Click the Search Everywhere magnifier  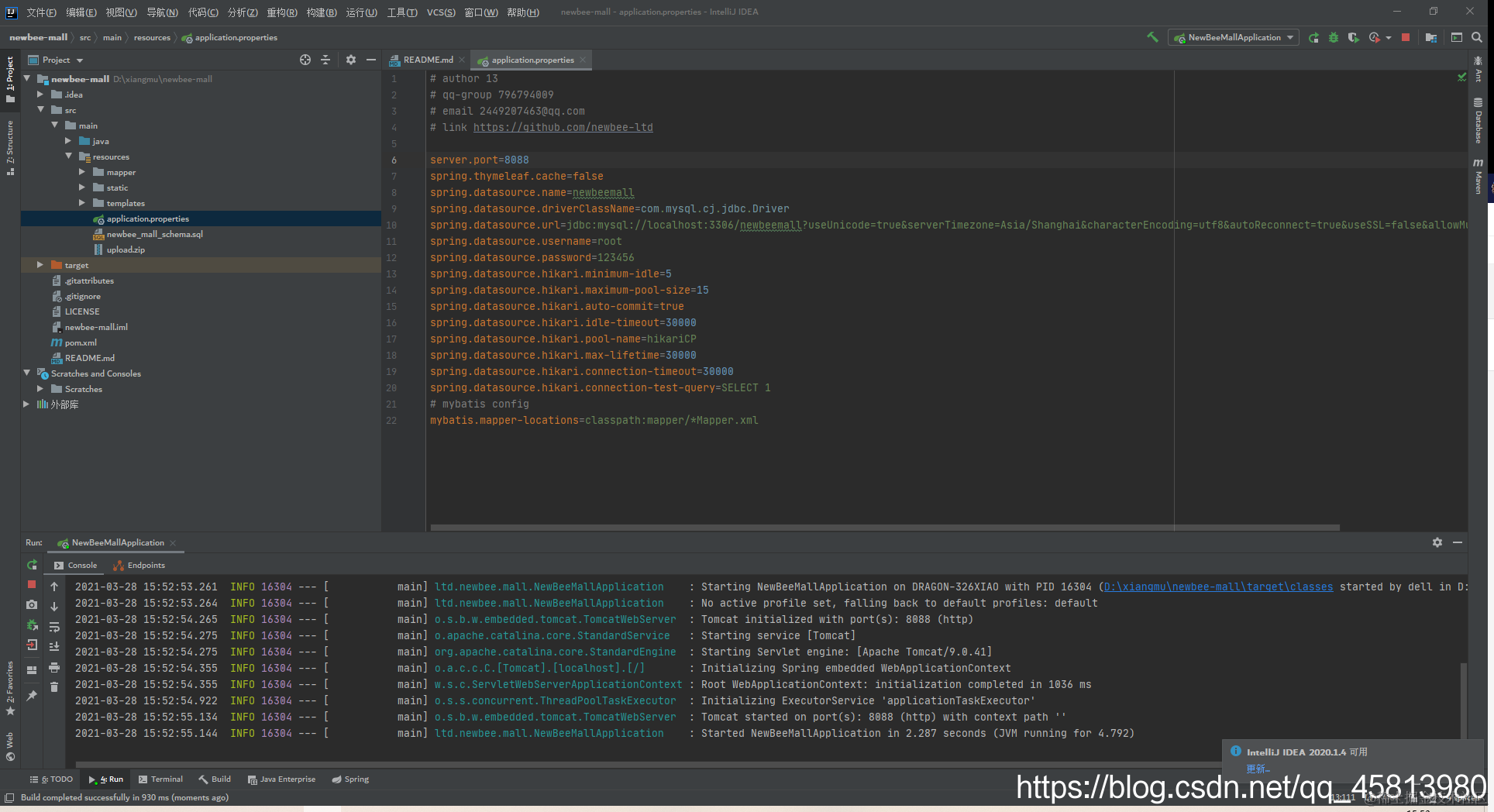click(x=1477, y=37)
